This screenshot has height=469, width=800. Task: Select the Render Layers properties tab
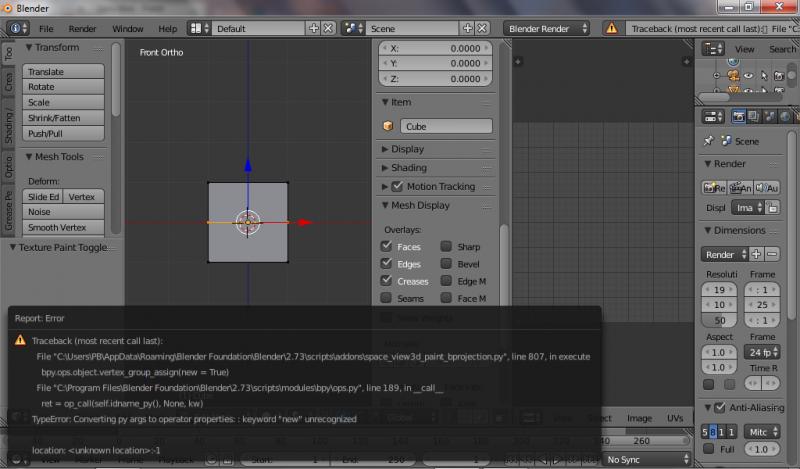coord(754,117)
